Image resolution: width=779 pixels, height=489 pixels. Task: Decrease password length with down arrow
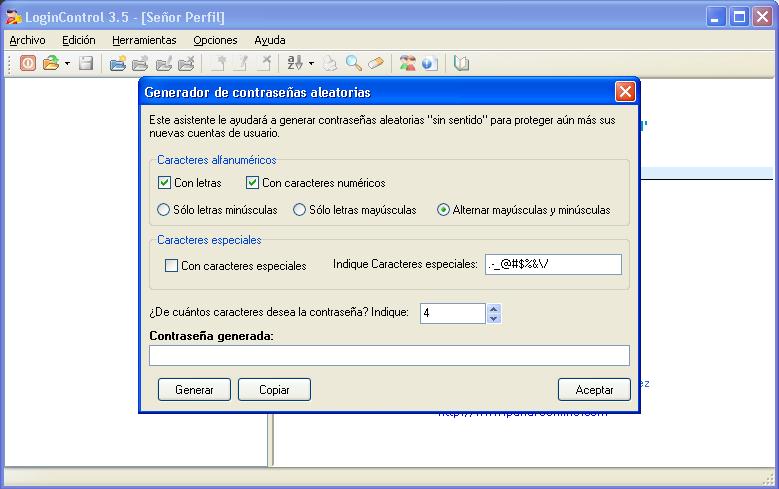click(x=493, y=319)
